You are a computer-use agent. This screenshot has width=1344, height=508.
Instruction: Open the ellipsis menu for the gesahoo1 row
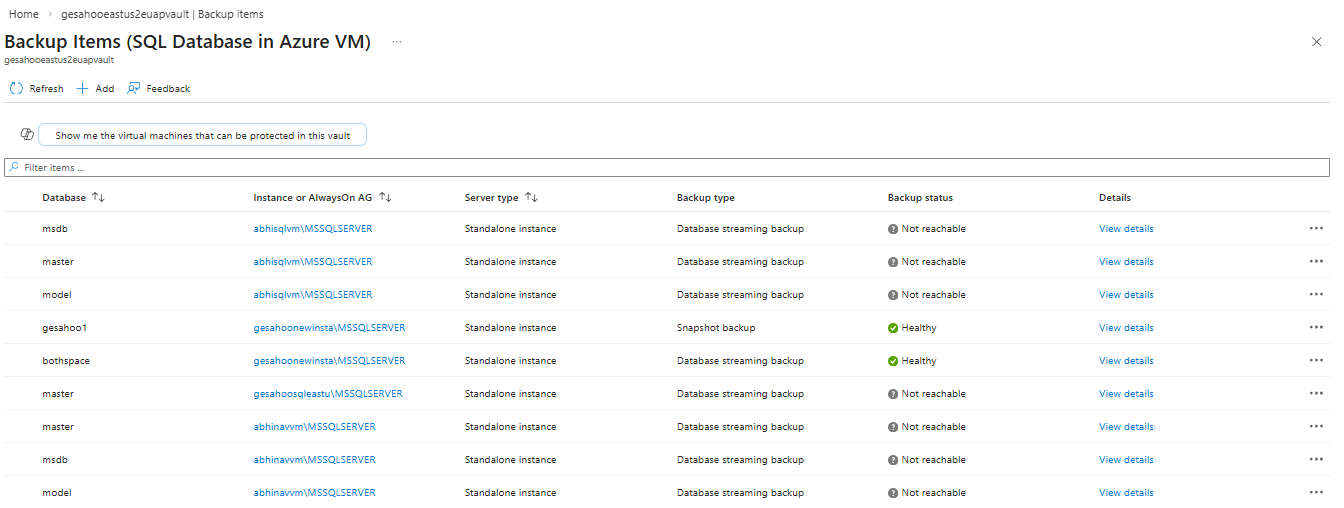tap(1316, 328)
